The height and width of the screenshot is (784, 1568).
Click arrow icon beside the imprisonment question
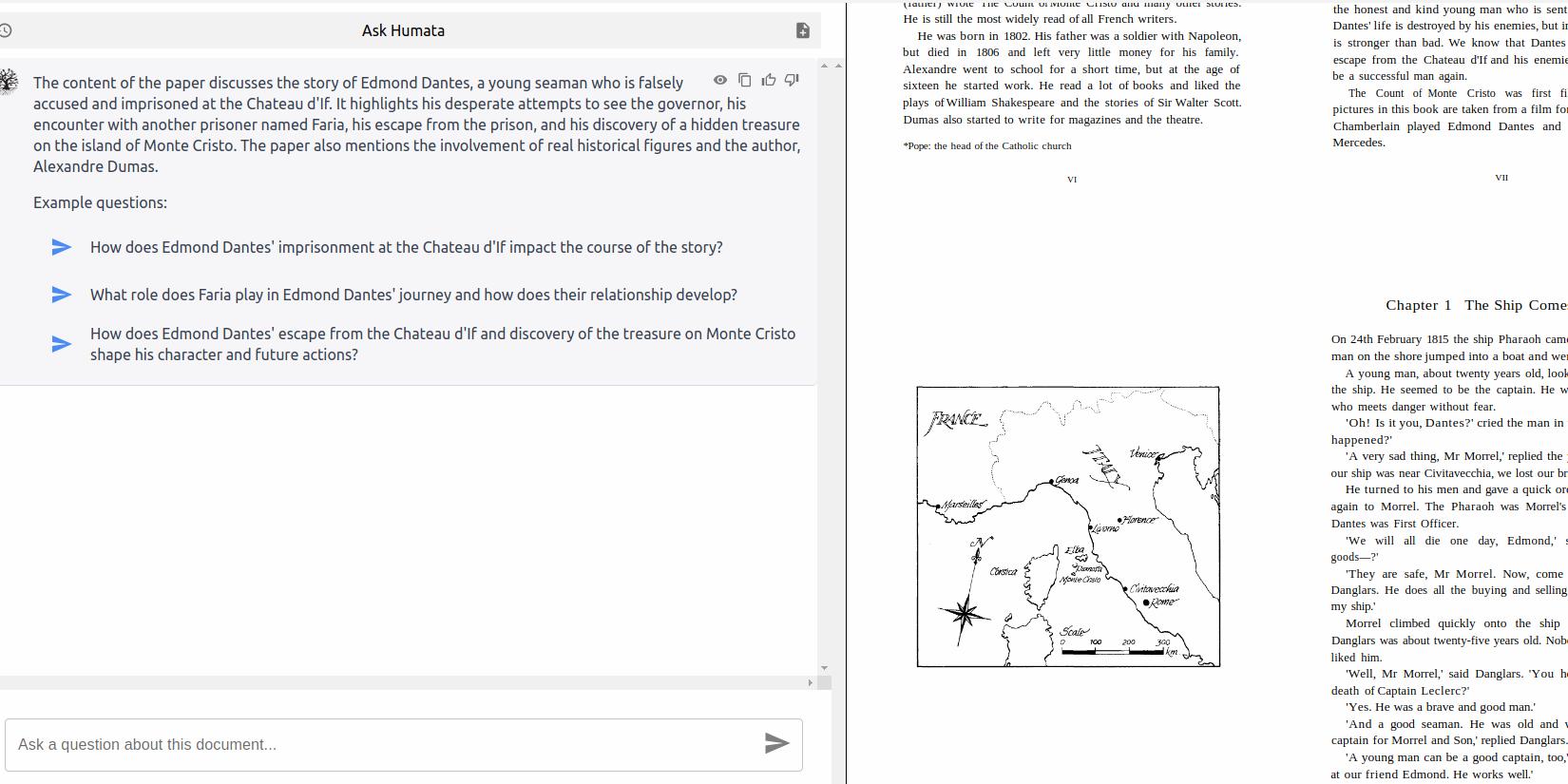(61, 247)
